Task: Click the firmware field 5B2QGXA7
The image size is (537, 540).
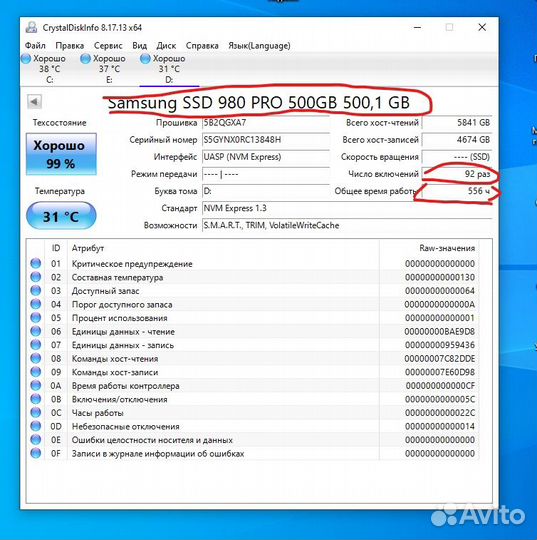Action: pyautogui.click(x=266, y=123)
